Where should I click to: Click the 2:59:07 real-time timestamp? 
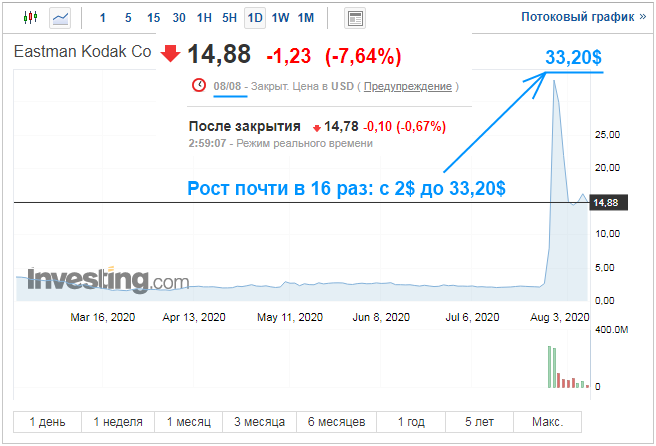pyautogui.click(x=207, y=144)
